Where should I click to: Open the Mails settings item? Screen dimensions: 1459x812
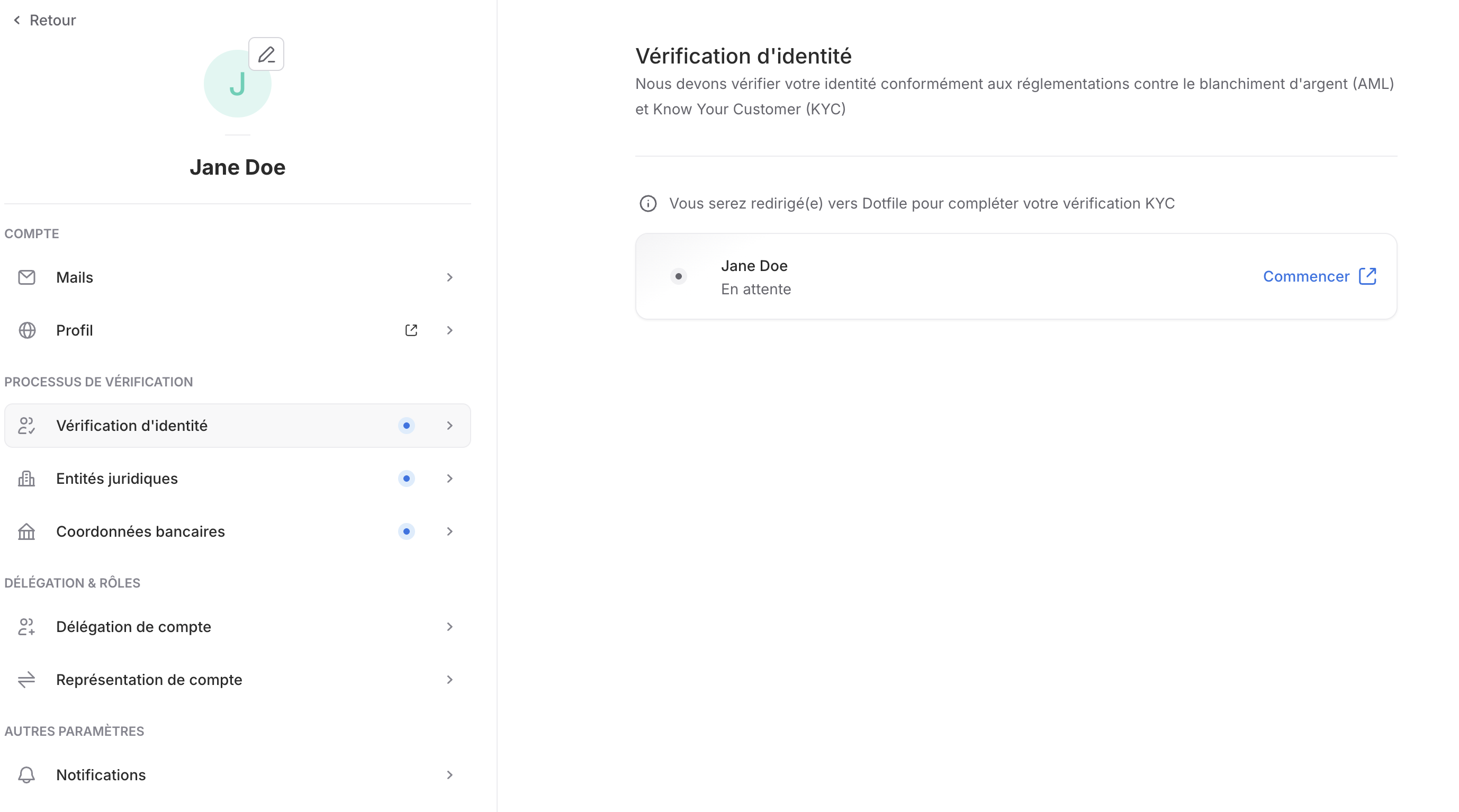[237, 277]
